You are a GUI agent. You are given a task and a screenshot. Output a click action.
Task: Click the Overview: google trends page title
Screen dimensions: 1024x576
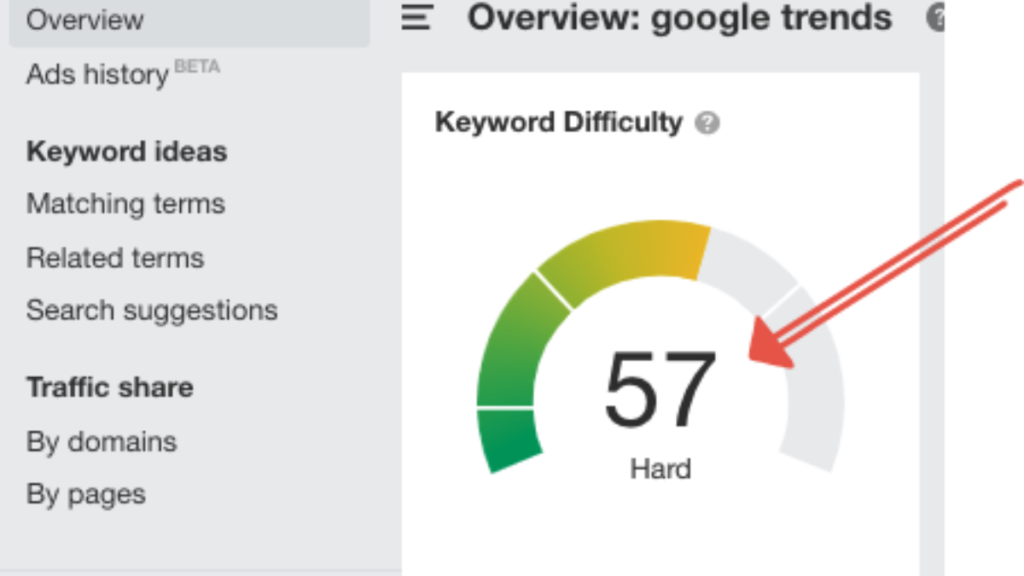point(679,18)
